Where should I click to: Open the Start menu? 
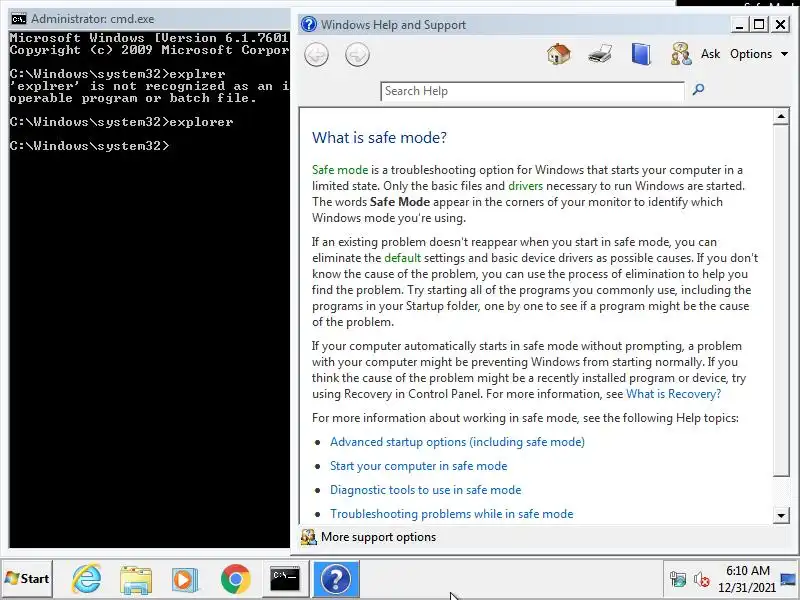27,579
